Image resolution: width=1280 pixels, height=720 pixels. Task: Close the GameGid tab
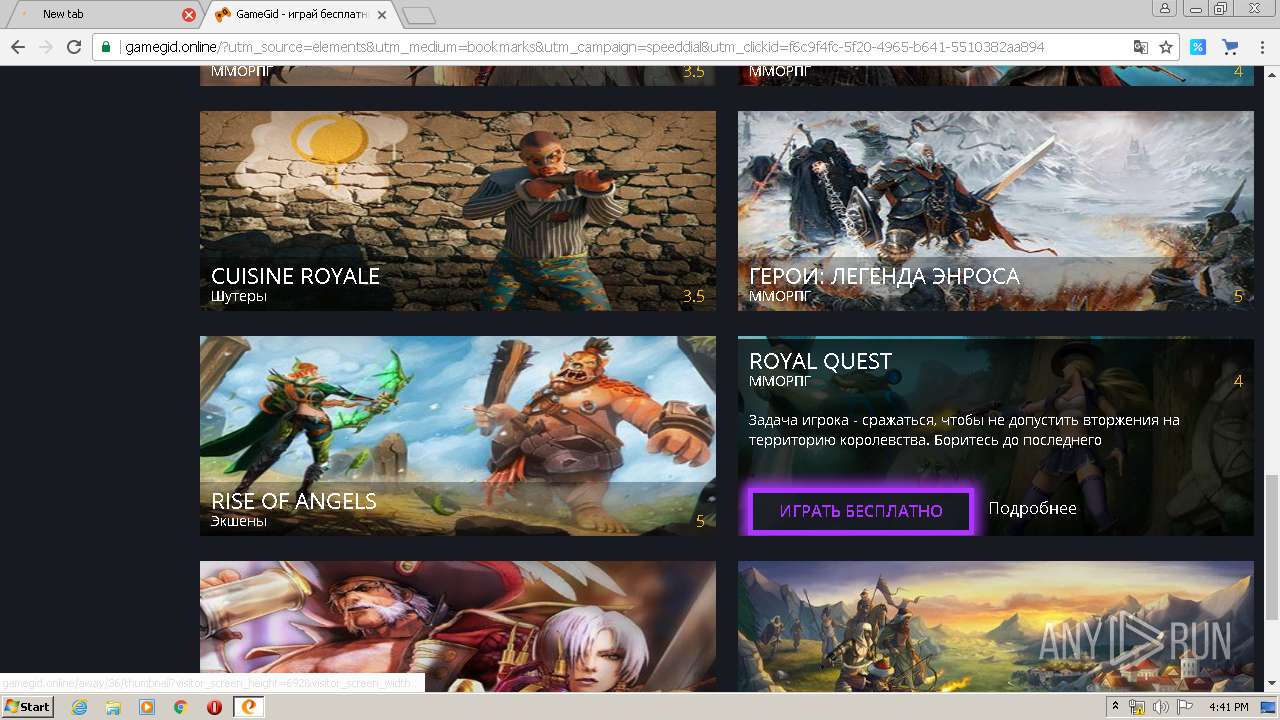pyautogui.click(x=382, y=15)
